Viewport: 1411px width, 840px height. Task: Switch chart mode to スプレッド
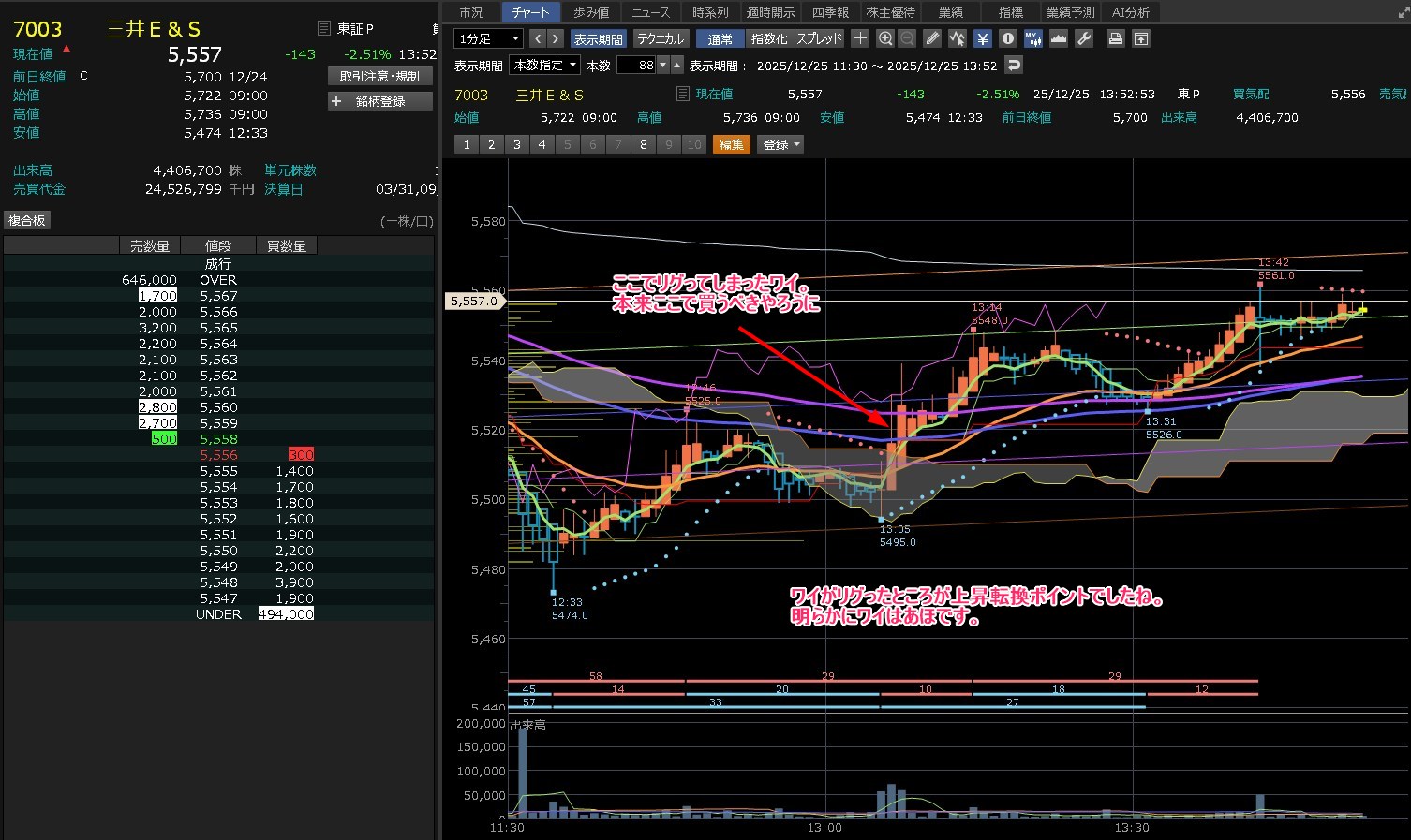tap(819, 38)
